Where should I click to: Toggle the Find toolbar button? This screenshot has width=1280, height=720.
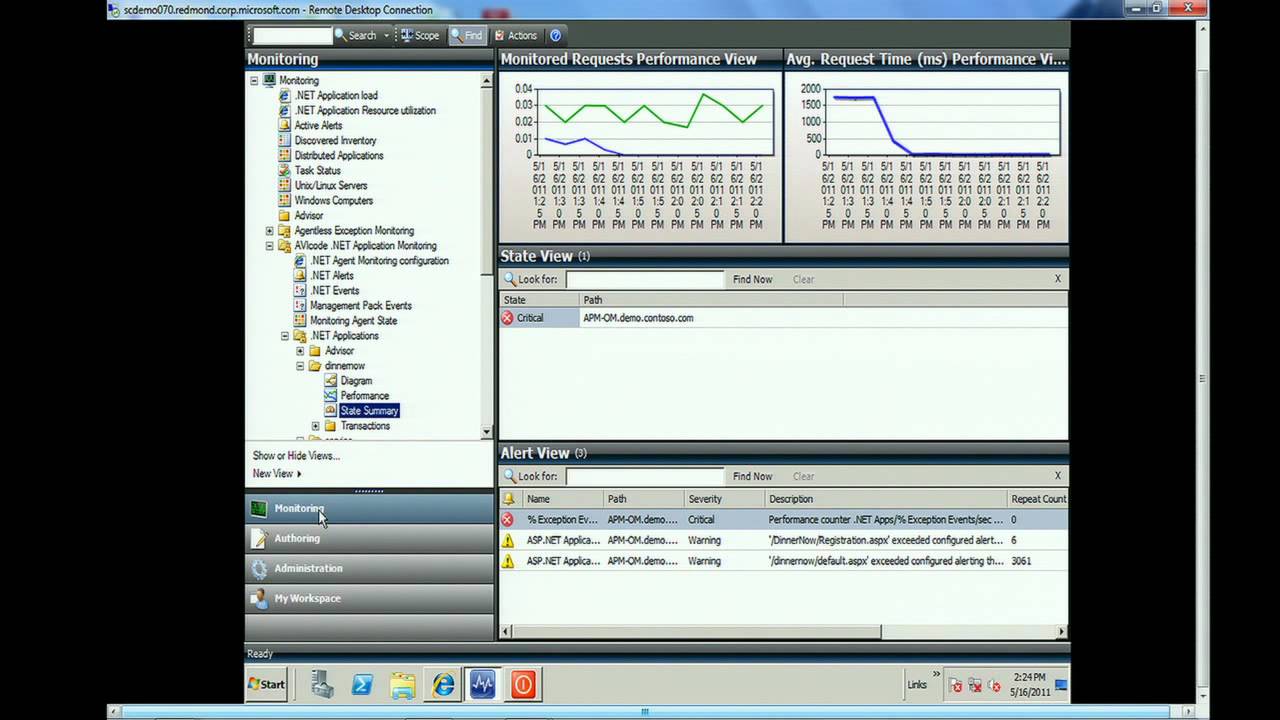tap(467, 35)
